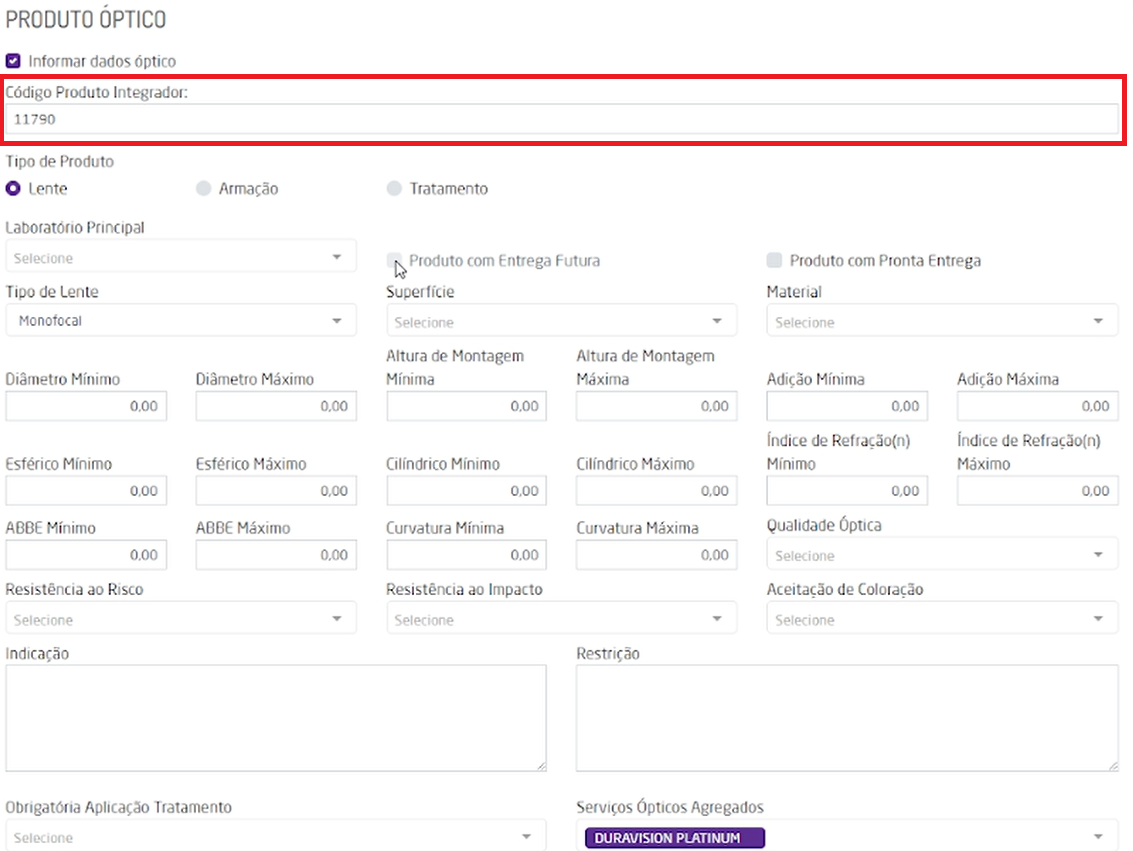1133x851 pixels.
Task: Select the Lente radio button
Action: 13,188
